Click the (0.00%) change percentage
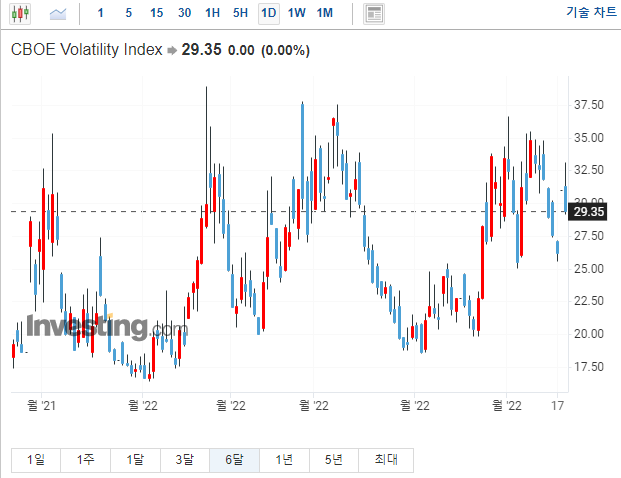Viewport: 621px width, 478px height. [x=285, y=51]
